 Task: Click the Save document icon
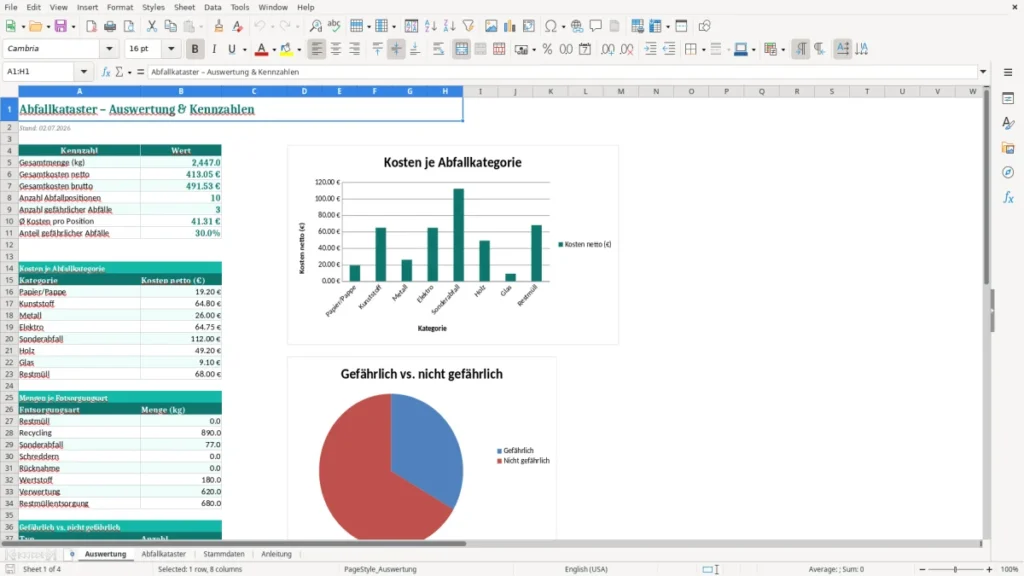[x=61, y=26]
